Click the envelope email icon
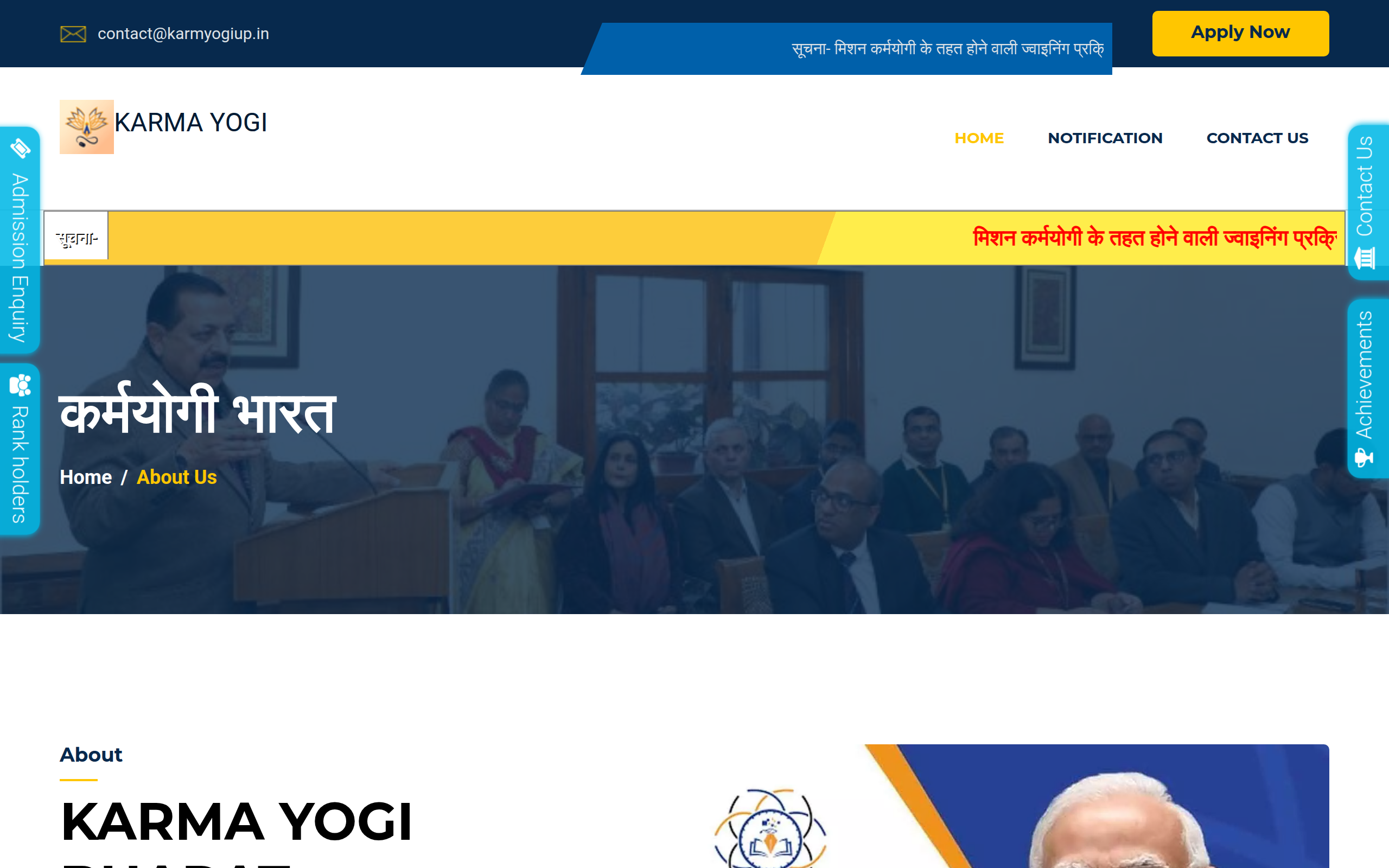Viewport: 1389px width, 868px height. tap(73, 34)
